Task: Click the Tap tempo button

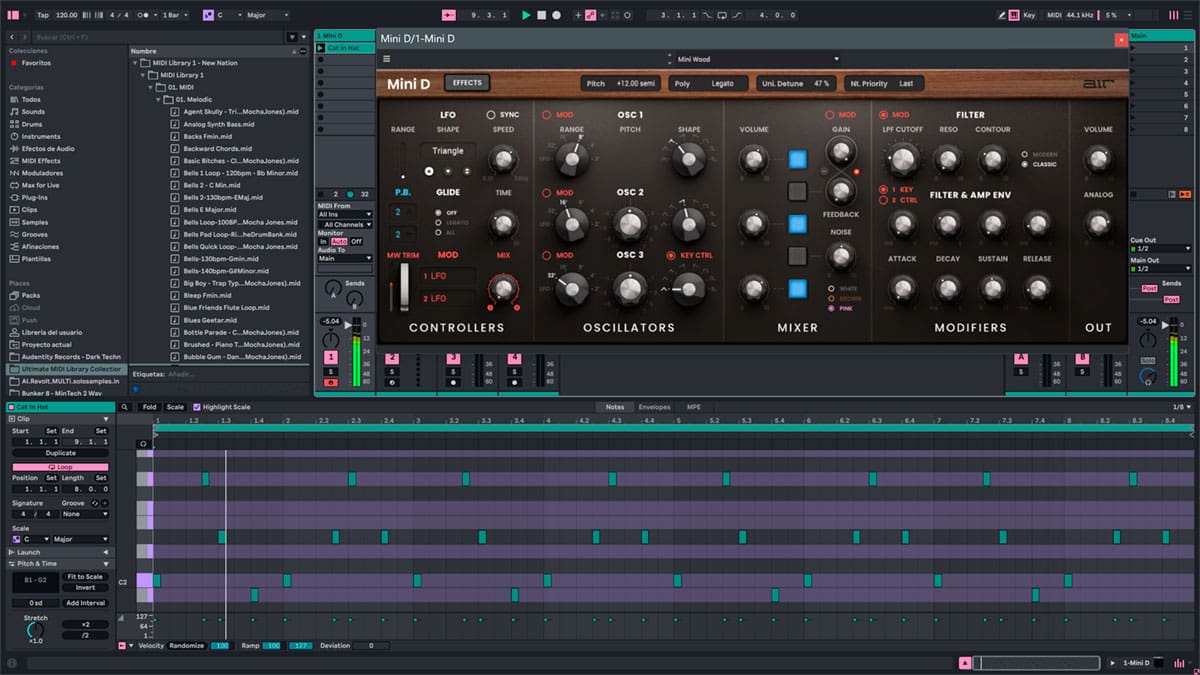Action: click(42, 15)
